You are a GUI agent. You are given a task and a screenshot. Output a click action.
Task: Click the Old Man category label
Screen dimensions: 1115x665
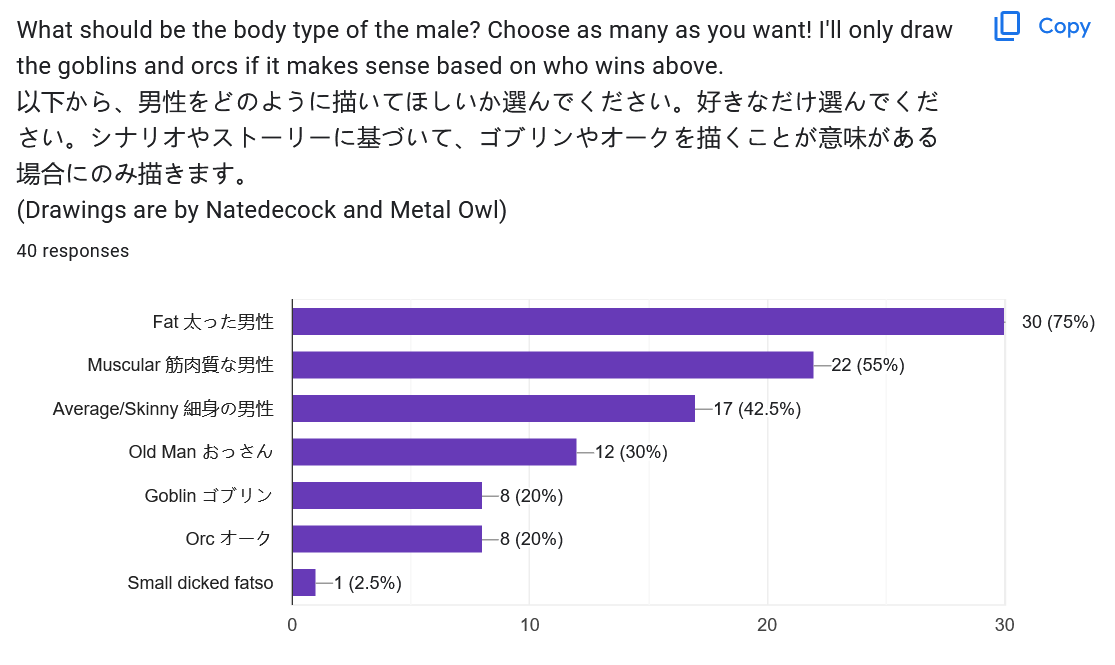coord(201,452)
